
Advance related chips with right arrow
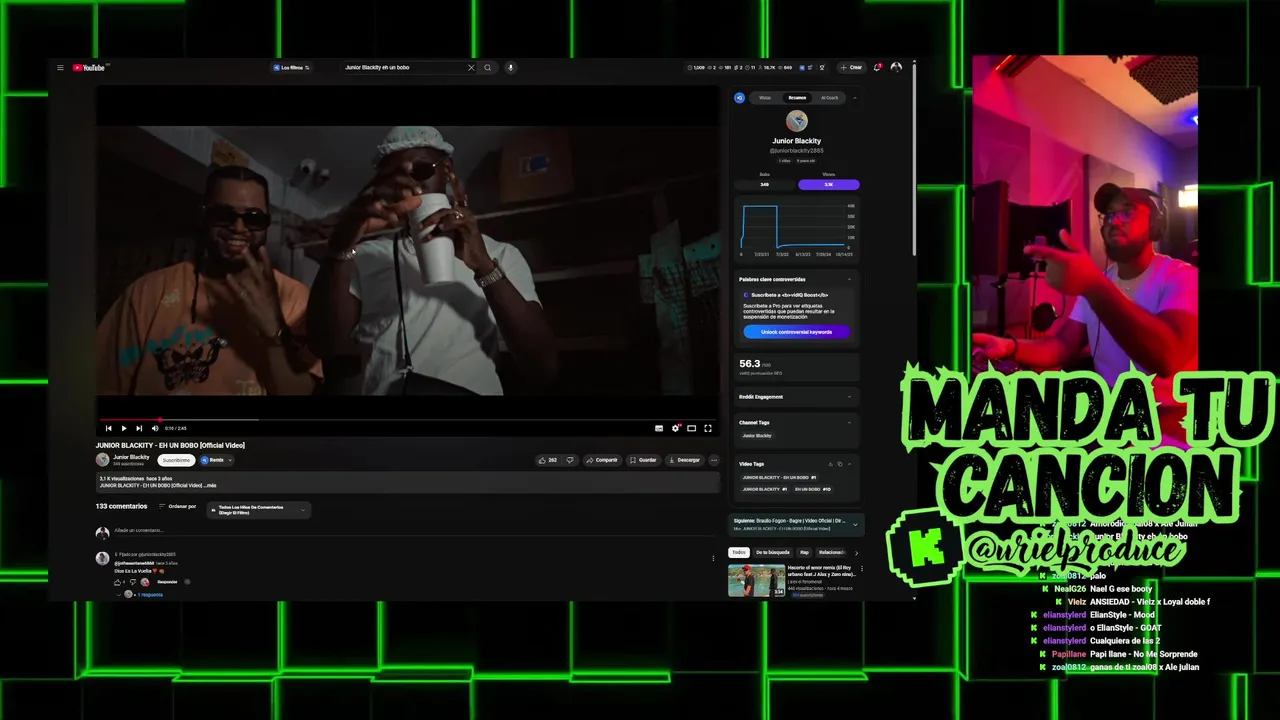tap(856, 552)
